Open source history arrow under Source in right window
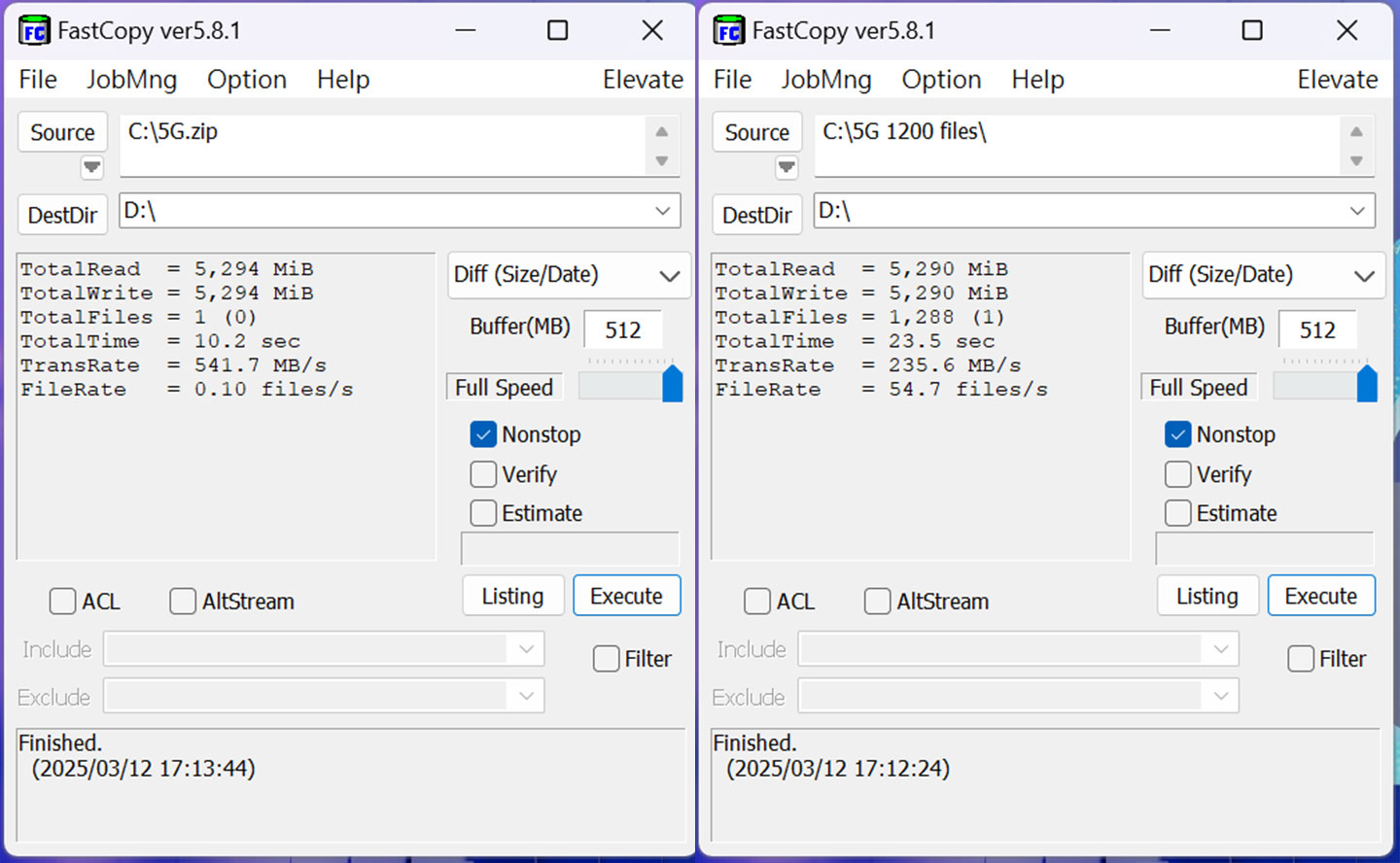The width and height of the screenshot is (1400, 863). tap(787, 167)
